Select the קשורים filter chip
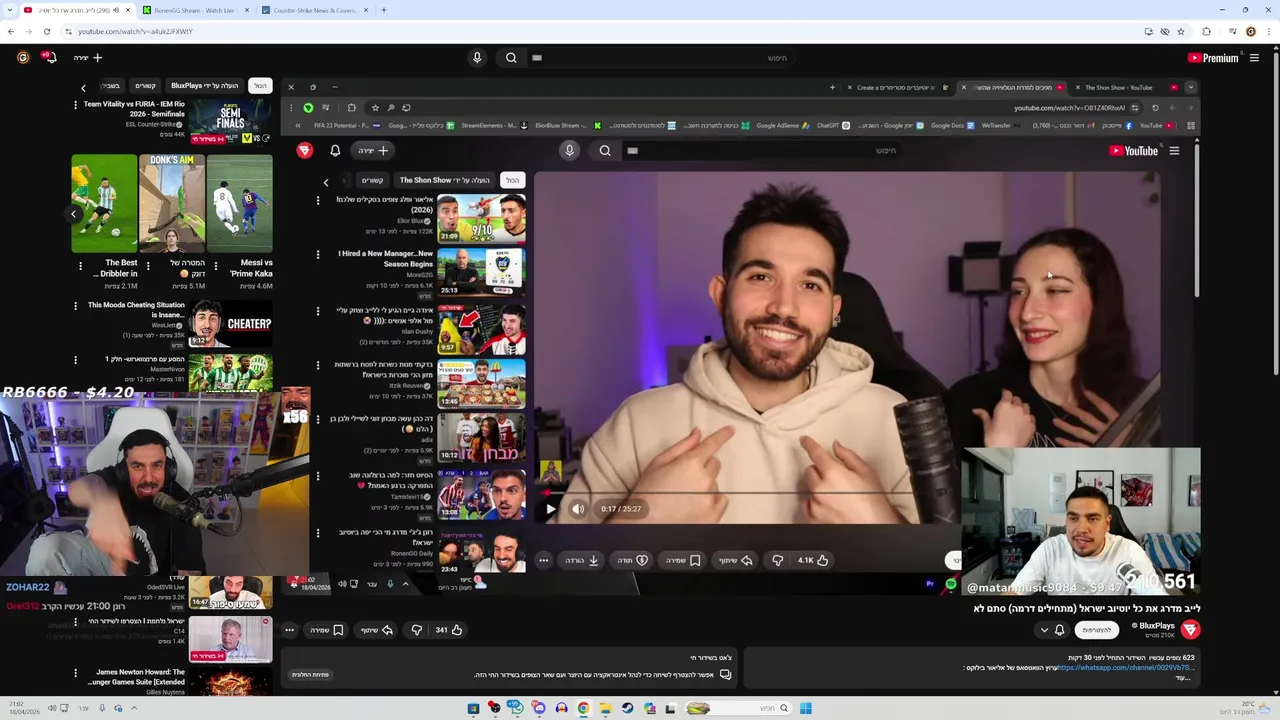 pyautogui.click(x=145, y=86)
